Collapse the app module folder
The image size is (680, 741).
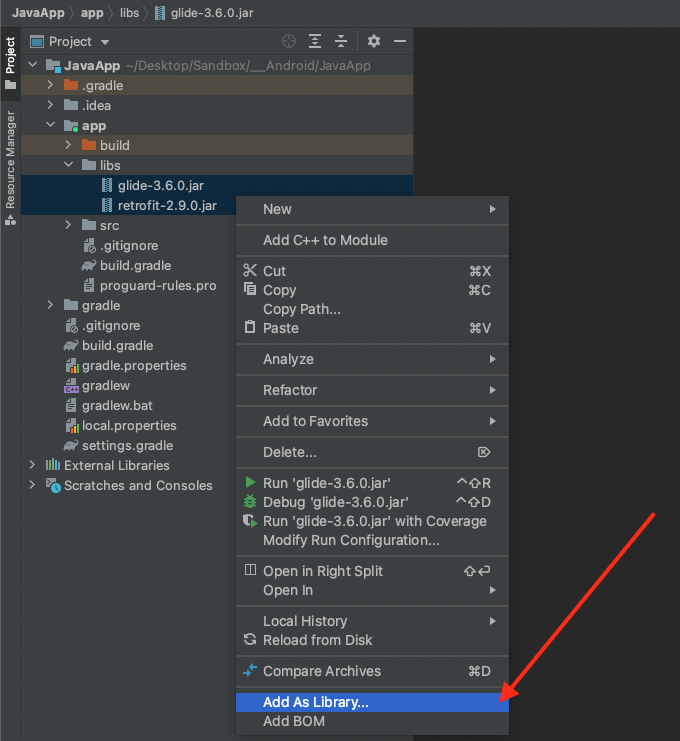[x=51, y=125]
